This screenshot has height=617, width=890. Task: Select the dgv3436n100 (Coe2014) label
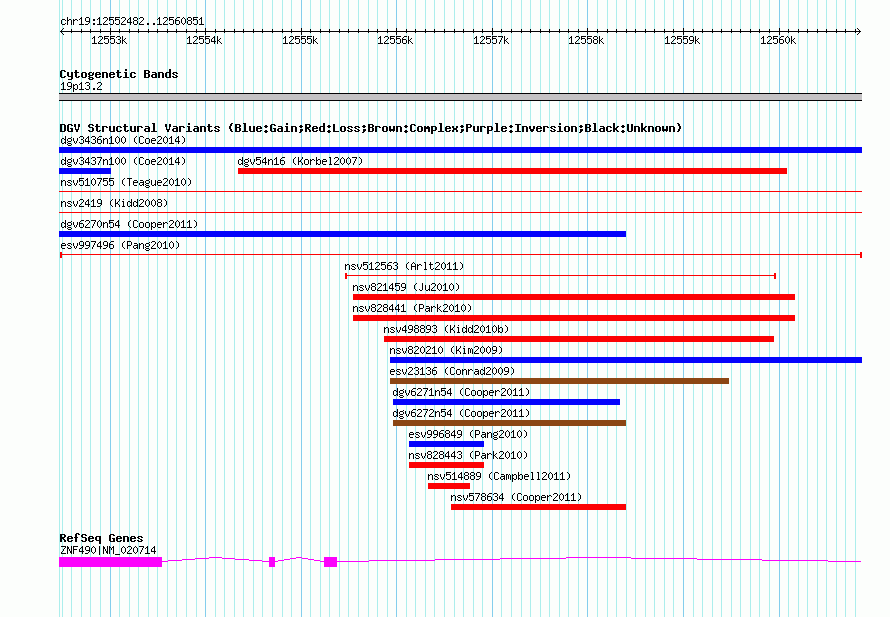(123, 140)
